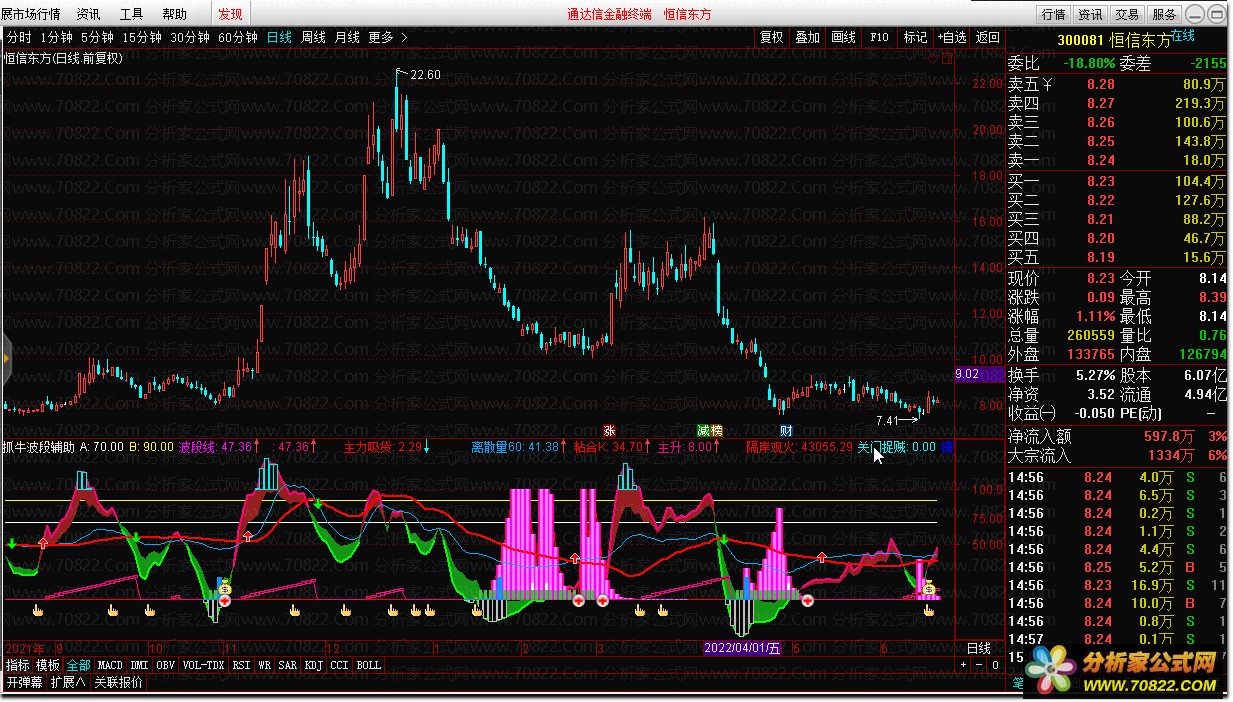Open the 画线 drawing tools
This screenshot has width=1233, height=702.
tap(843, 37)
